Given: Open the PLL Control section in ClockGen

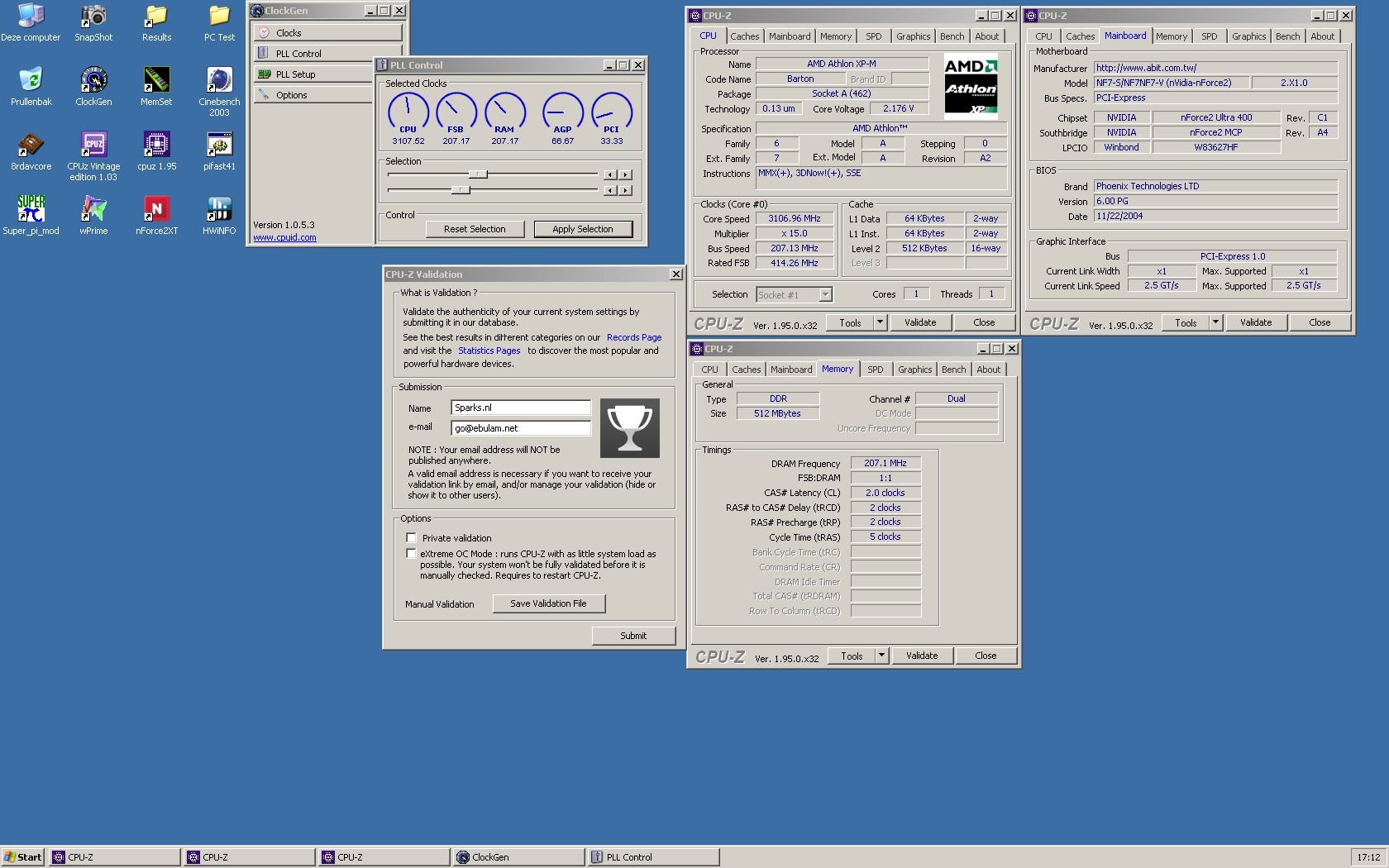Looking at the screenshot, I should tap(314, 54).
